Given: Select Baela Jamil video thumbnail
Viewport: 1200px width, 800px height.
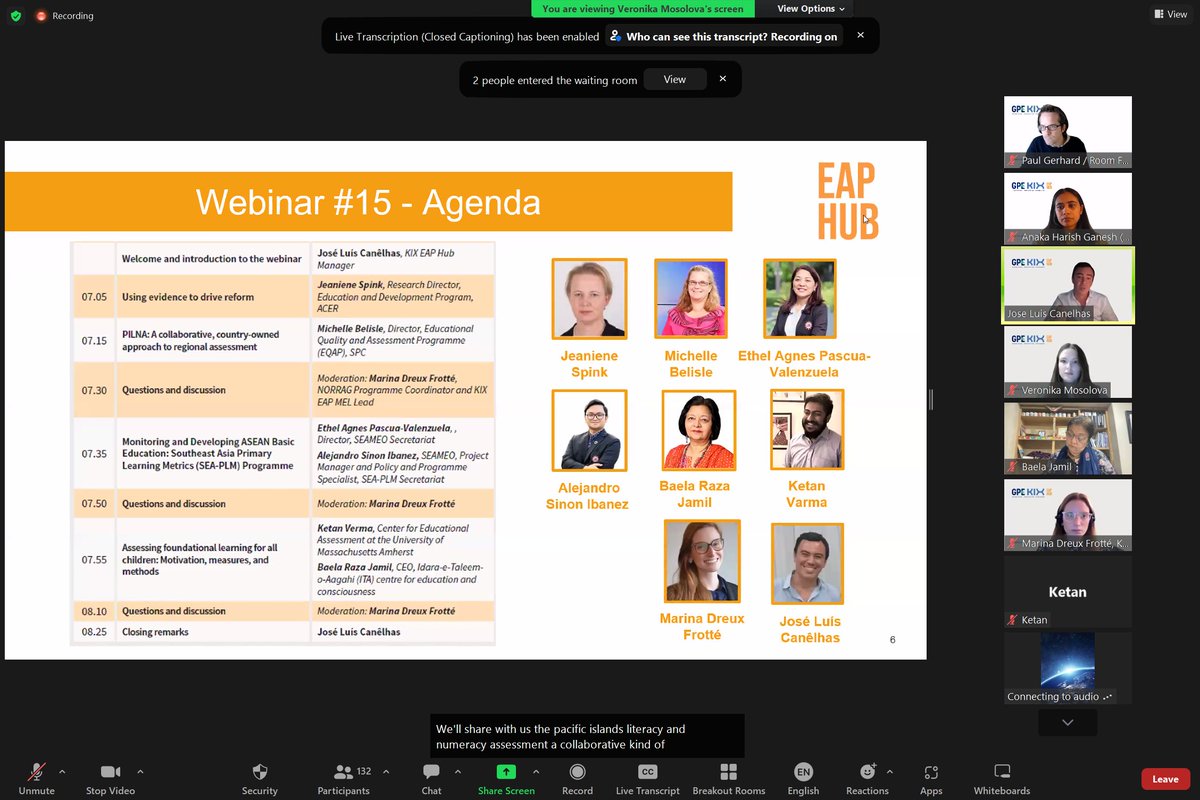Looking at the screenshot, I should 1068,439.
